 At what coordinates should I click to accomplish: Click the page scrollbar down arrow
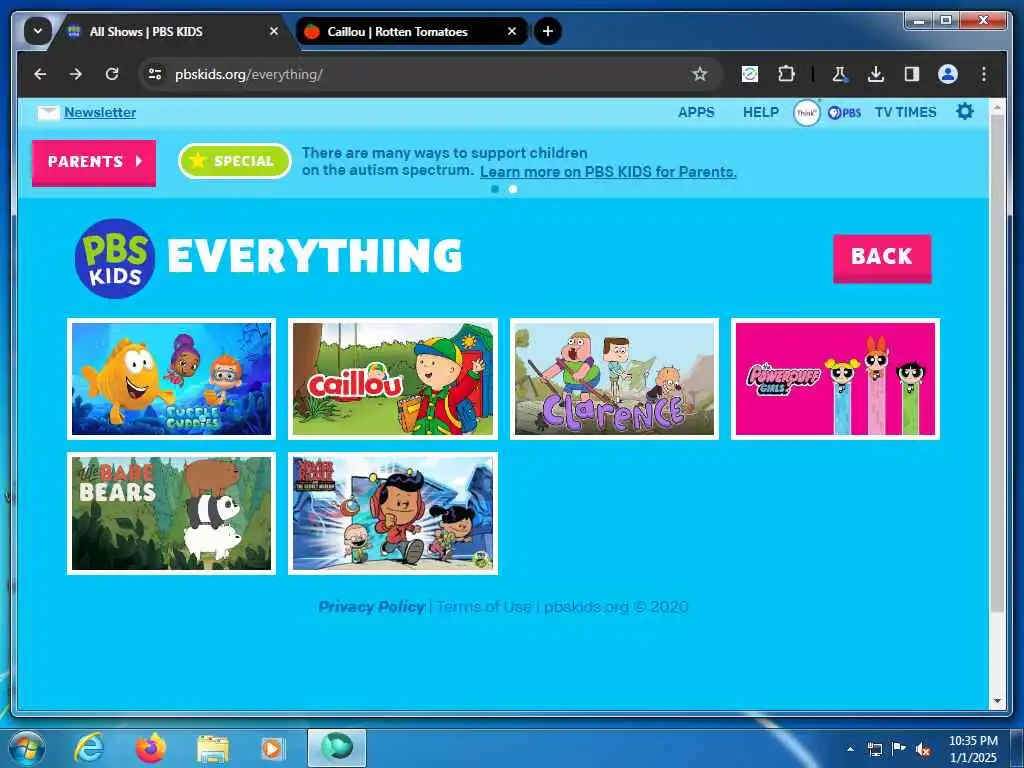click(x=997, y=701)
